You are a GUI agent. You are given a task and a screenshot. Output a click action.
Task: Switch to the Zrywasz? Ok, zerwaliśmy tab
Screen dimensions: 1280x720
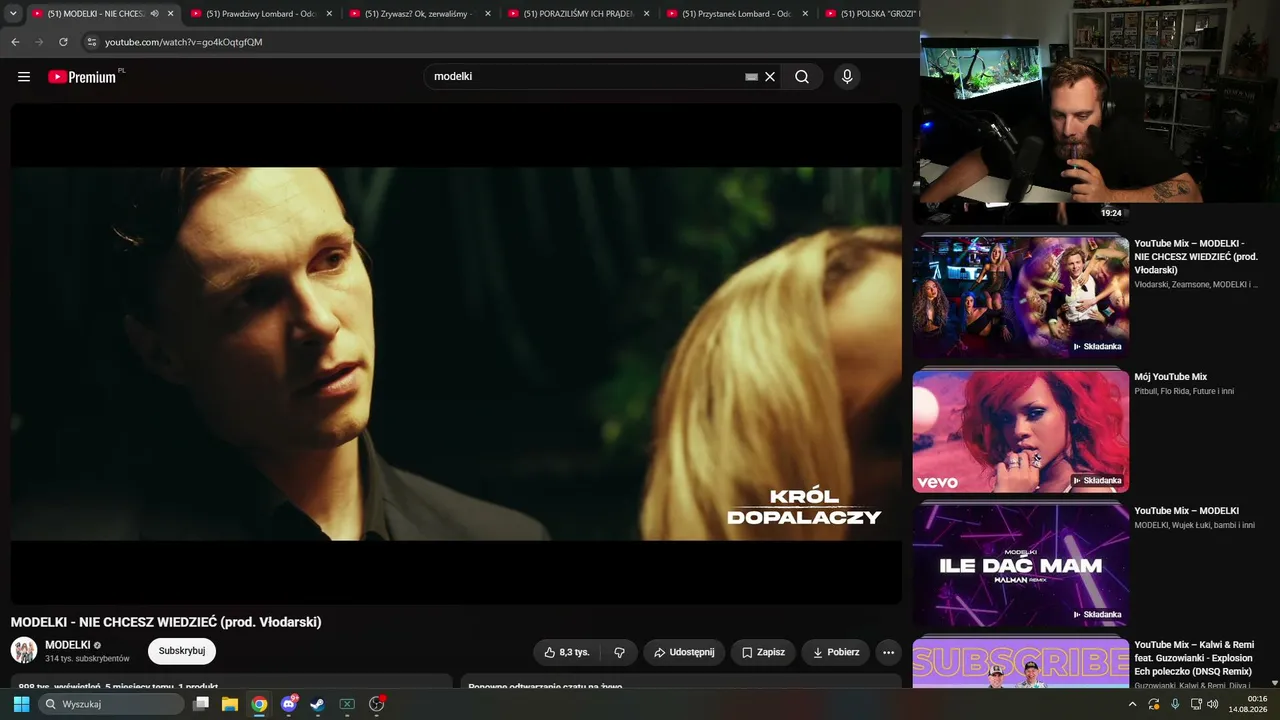418,14
